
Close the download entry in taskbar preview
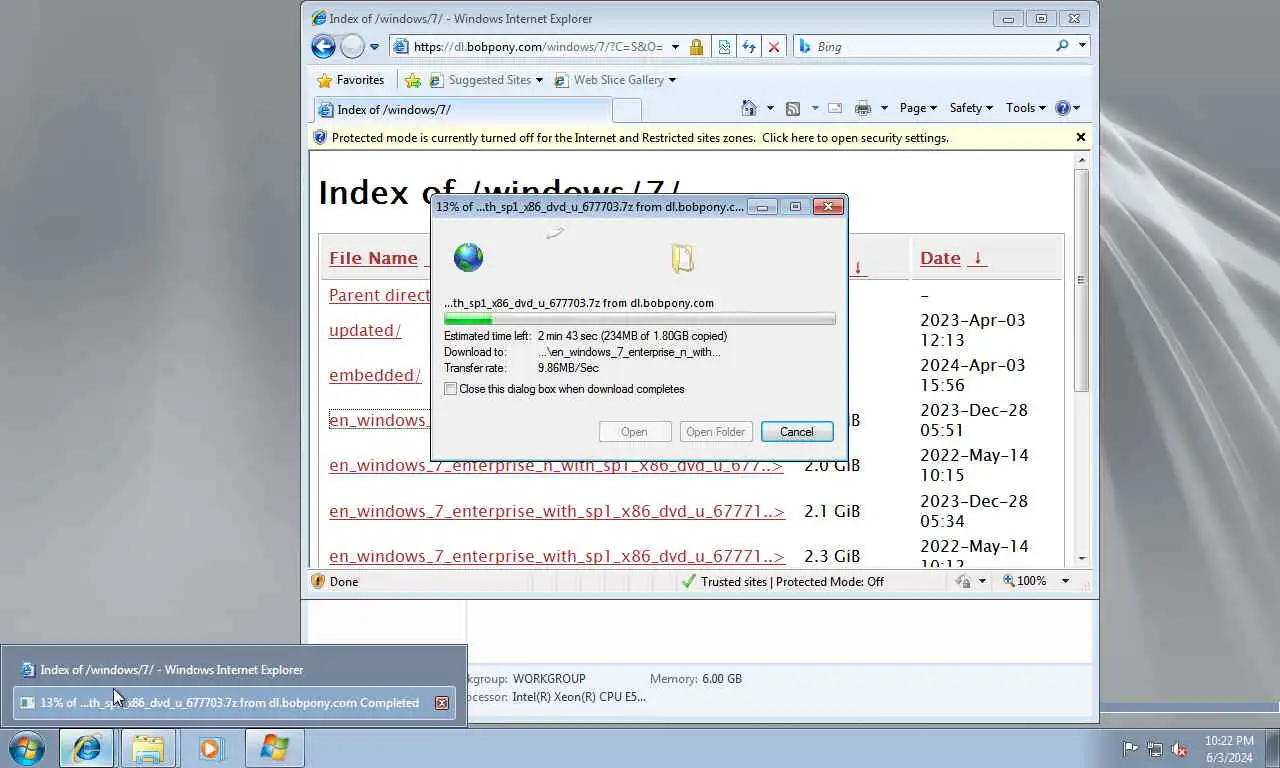pos(442,703)
